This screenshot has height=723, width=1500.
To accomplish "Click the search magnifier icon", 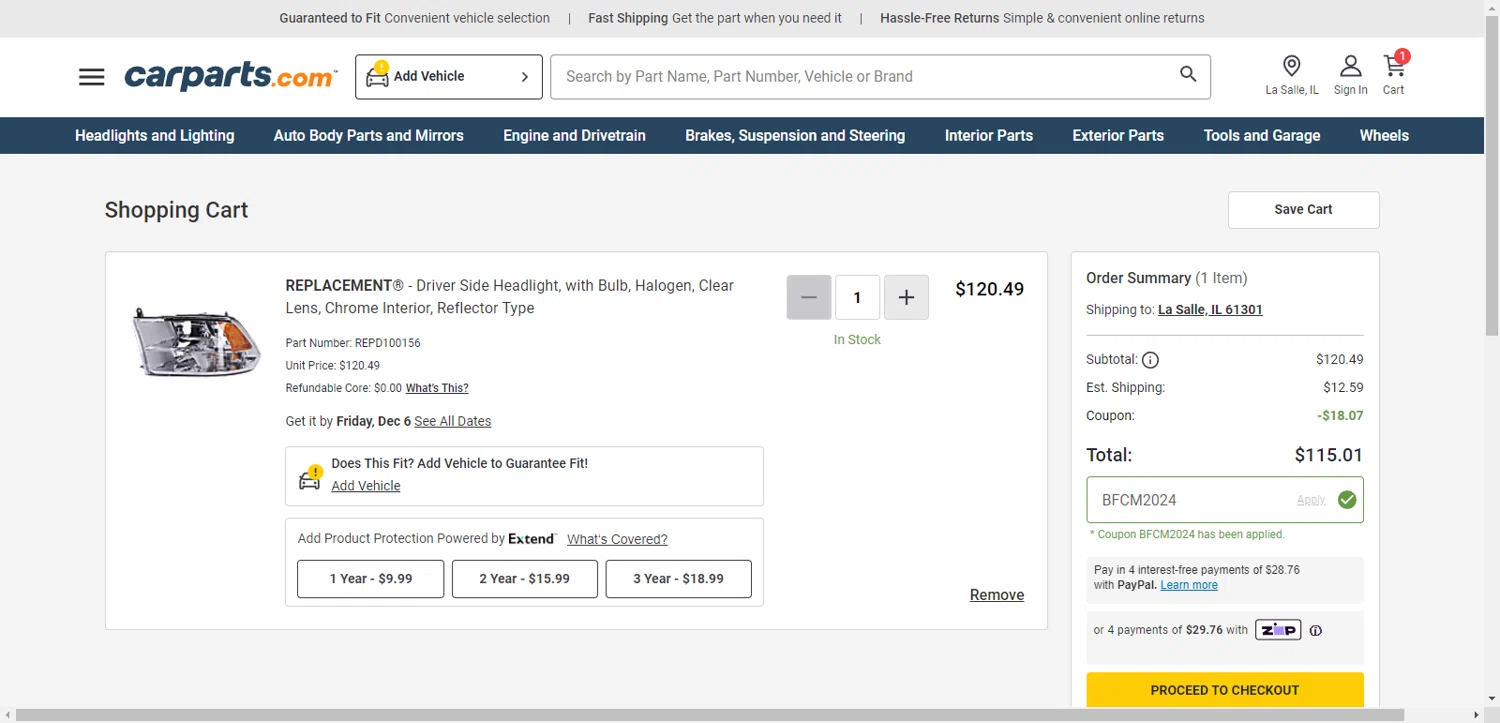I will tap(1188, 75).
